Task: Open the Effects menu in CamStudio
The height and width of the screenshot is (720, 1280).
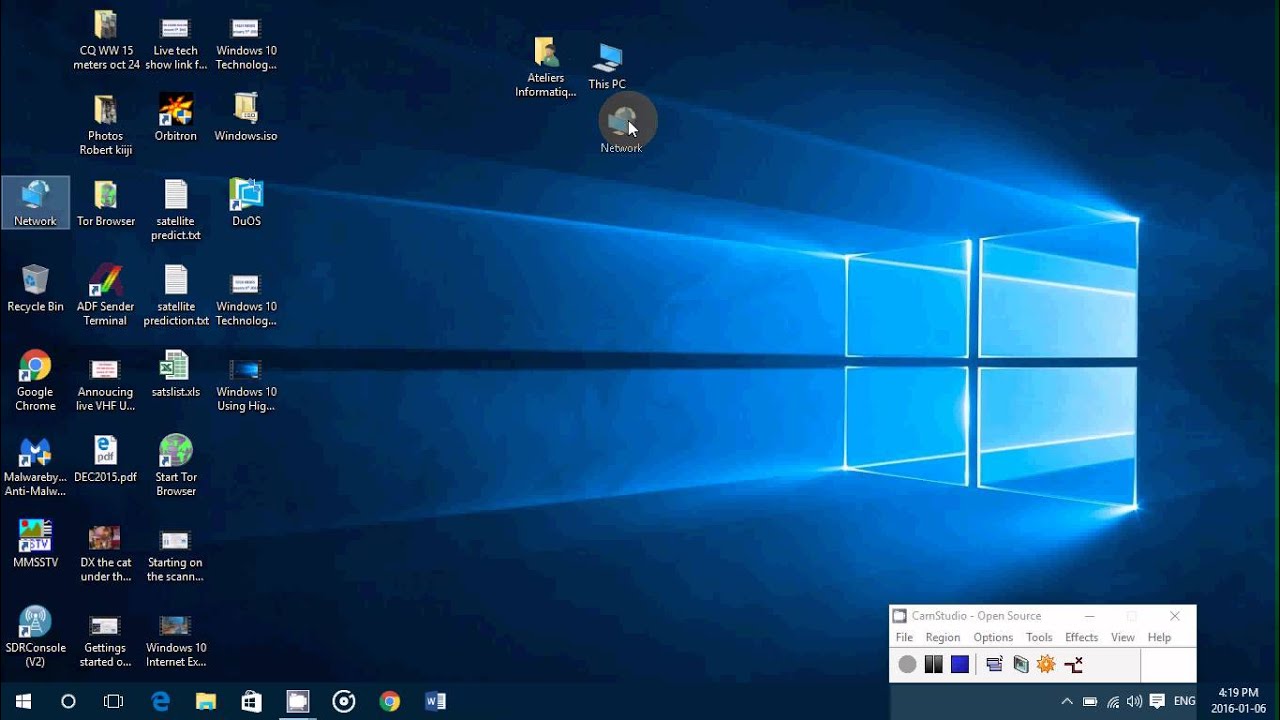Action: click(x=1081, y=637)
